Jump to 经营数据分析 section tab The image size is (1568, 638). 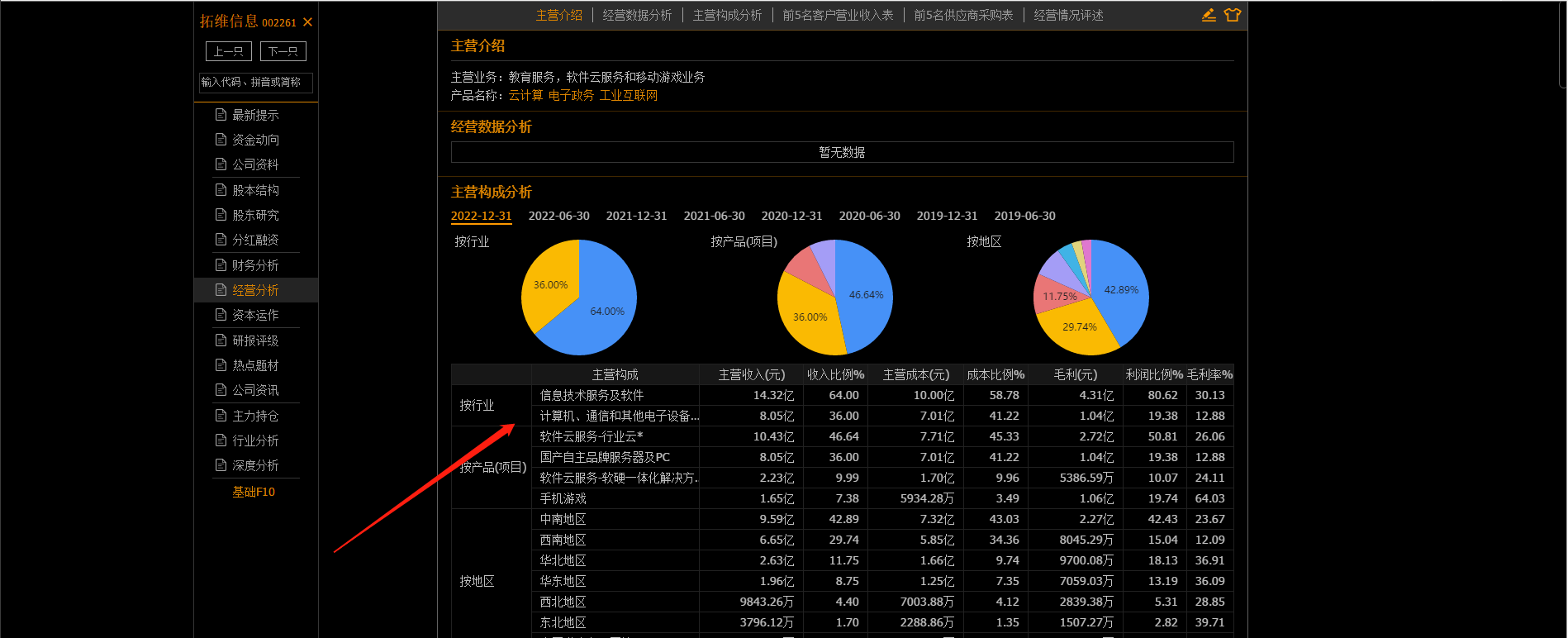637,15
